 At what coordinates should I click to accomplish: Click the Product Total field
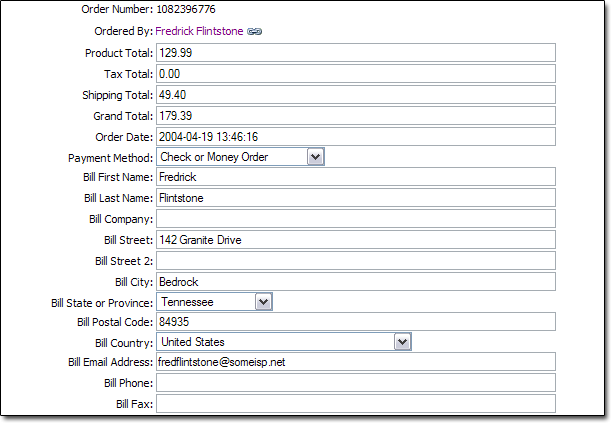(x=355, y=53)
